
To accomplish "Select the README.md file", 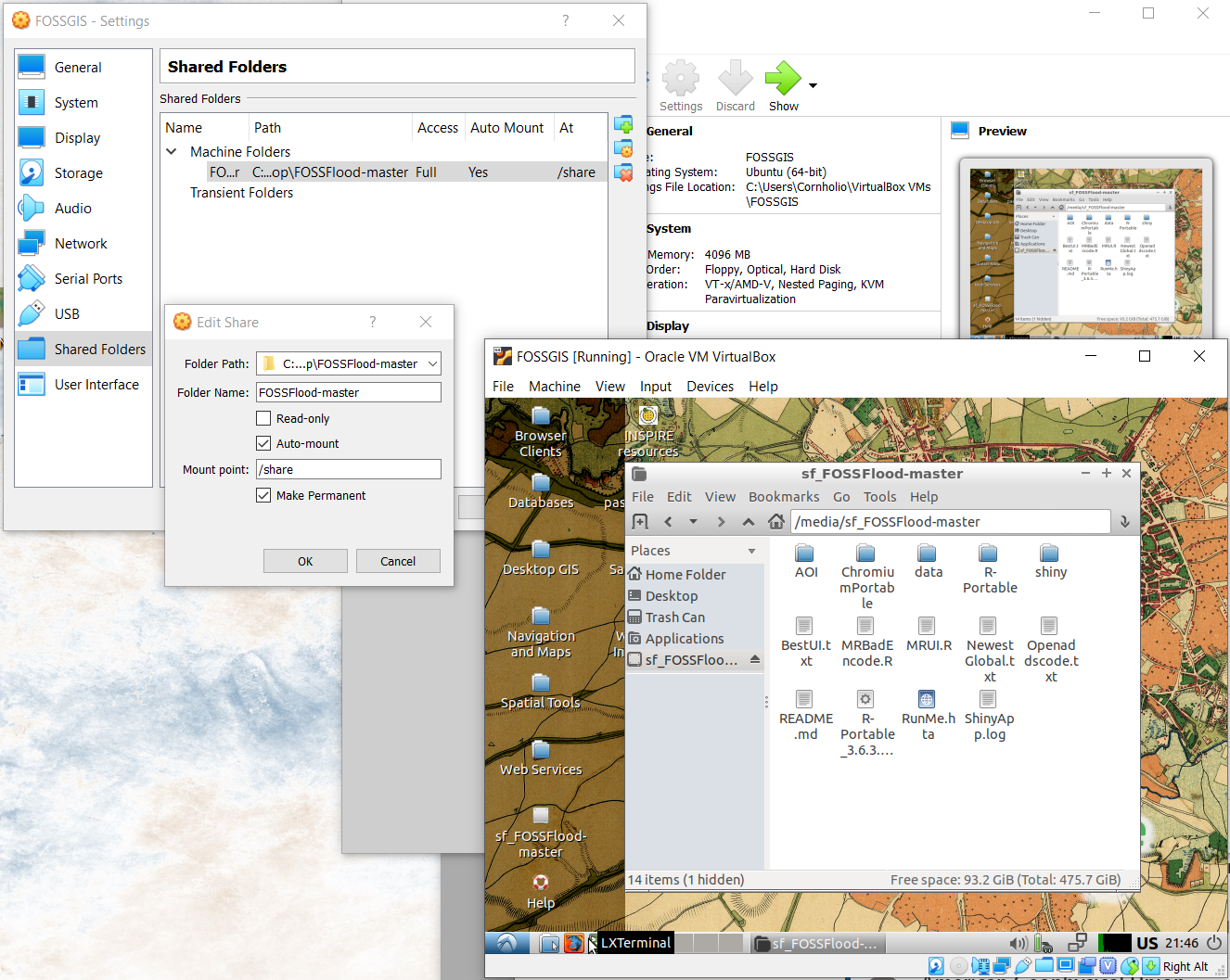I will [x=805, y=716].
